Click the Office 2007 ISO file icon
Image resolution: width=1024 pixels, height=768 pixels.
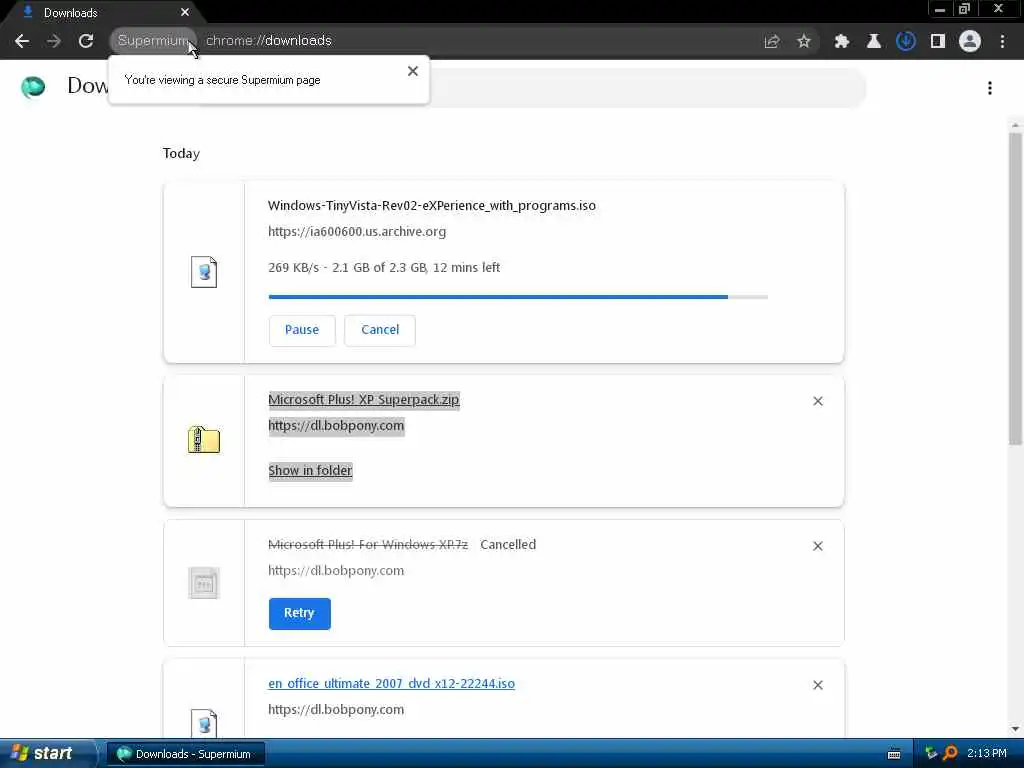click(x=204, y=723)
